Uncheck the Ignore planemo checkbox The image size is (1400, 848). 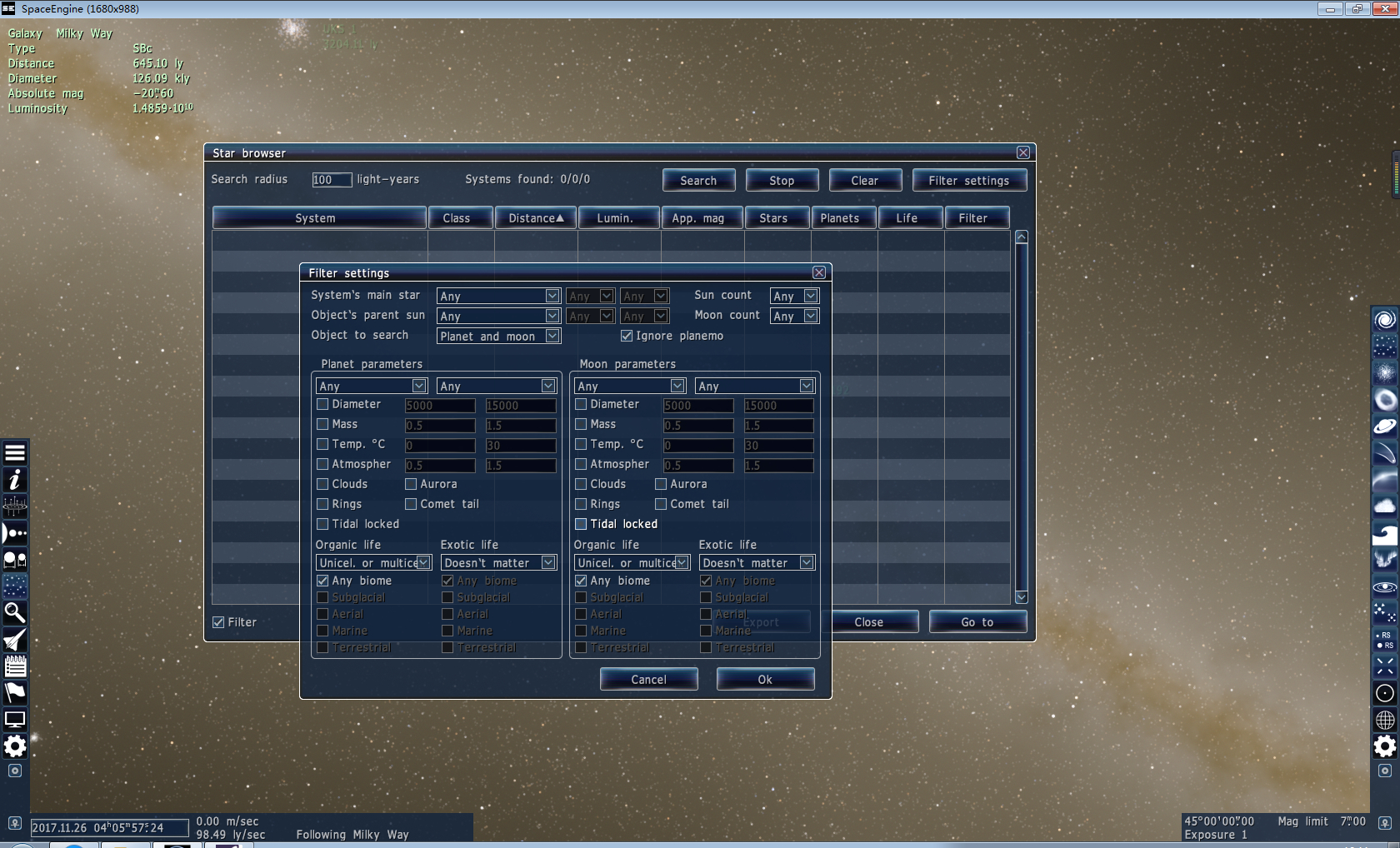click(x=627, y=336)
